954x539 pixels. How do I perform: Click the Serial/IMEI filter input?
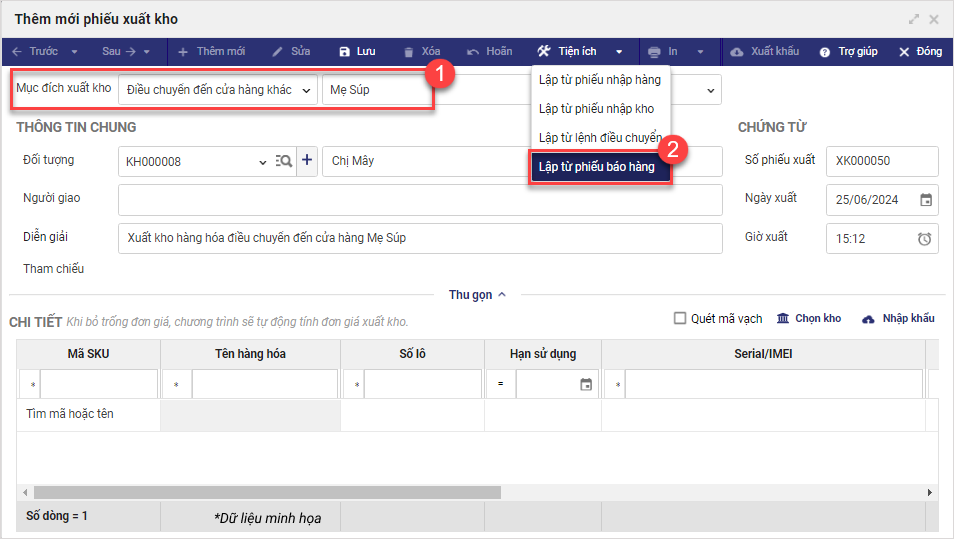tap(774, 384)
